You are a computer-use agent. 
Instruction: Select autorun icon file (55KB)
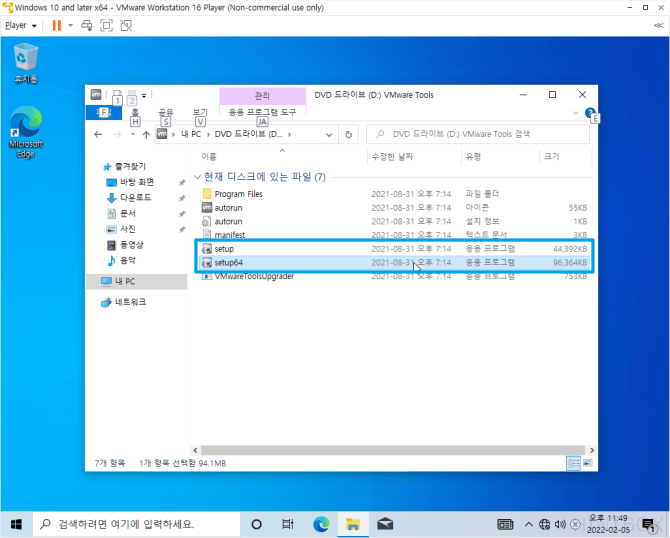click(x=394, y=208)
